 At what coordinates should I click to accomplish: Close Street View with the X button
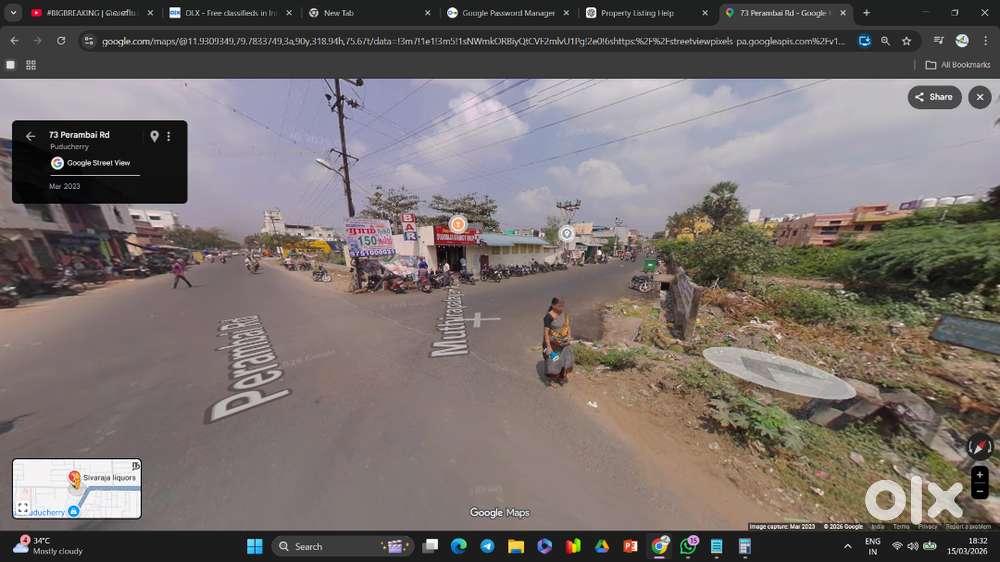click(x=980, y=97)
